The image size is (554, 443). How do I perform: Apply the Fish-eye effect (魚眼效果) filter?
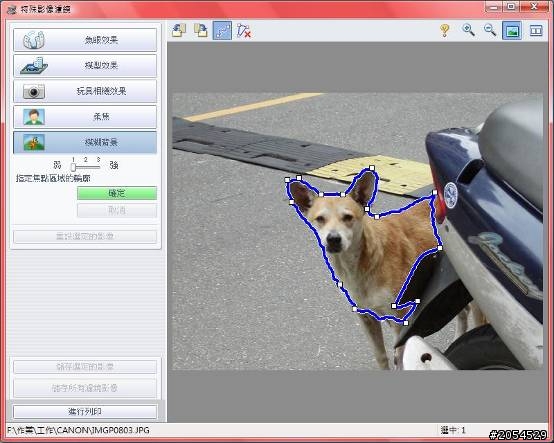click(x=85, y=40)
